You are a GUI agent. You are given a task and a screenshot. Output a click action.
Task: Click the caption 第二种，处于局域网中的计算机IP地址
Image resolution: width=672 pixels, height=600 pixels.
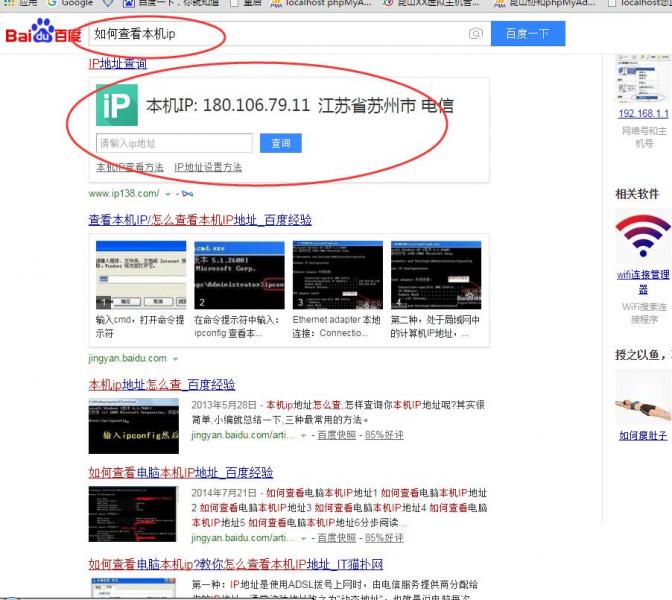pos(435,327)
